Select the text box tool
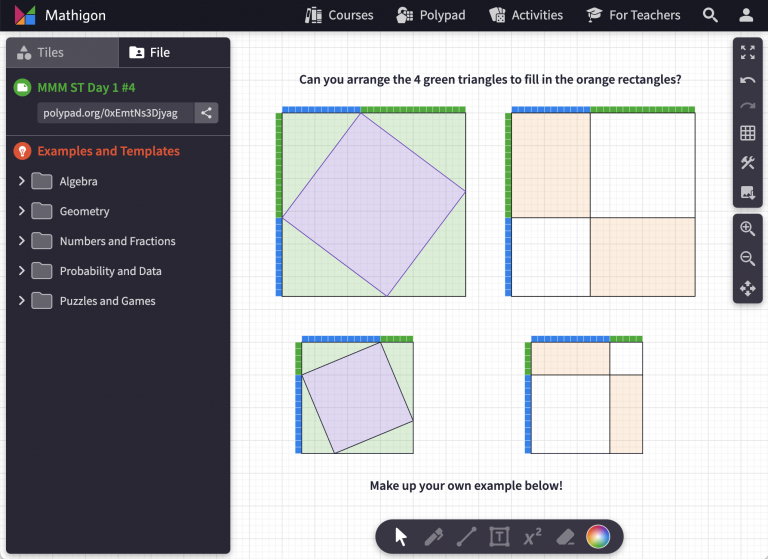Image resolution: width=768 pixels, height=559 pixels. 500,537
